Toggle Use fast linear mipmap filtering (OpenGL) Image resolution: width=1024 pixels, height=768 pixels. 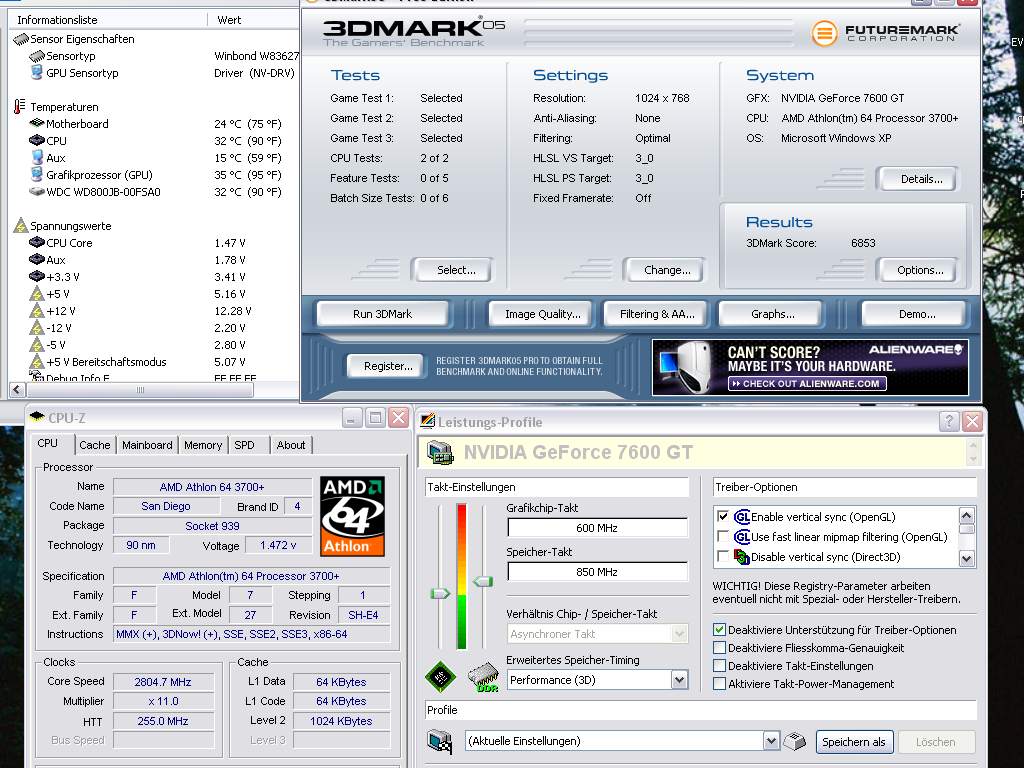pos(723,536)
